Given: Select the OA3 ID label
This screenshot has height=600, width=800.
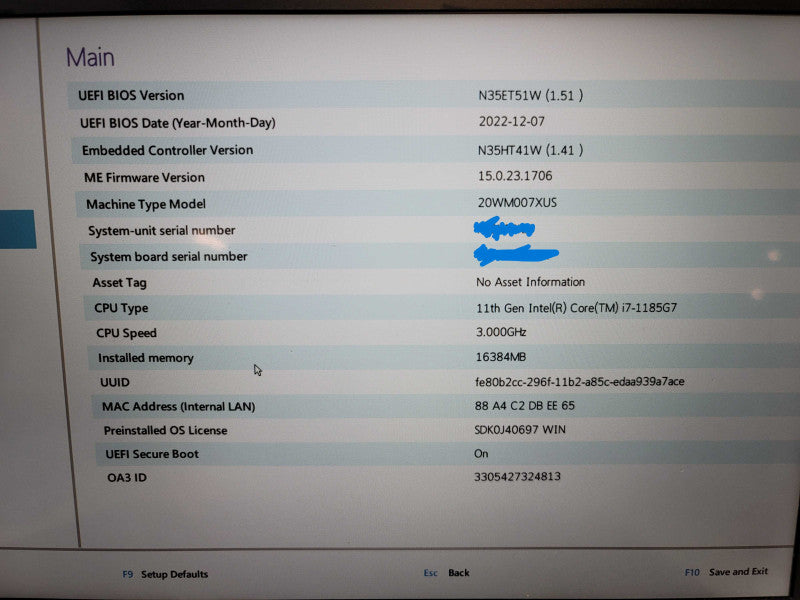Looking at the screenshot, I should (x=127, y=478).
